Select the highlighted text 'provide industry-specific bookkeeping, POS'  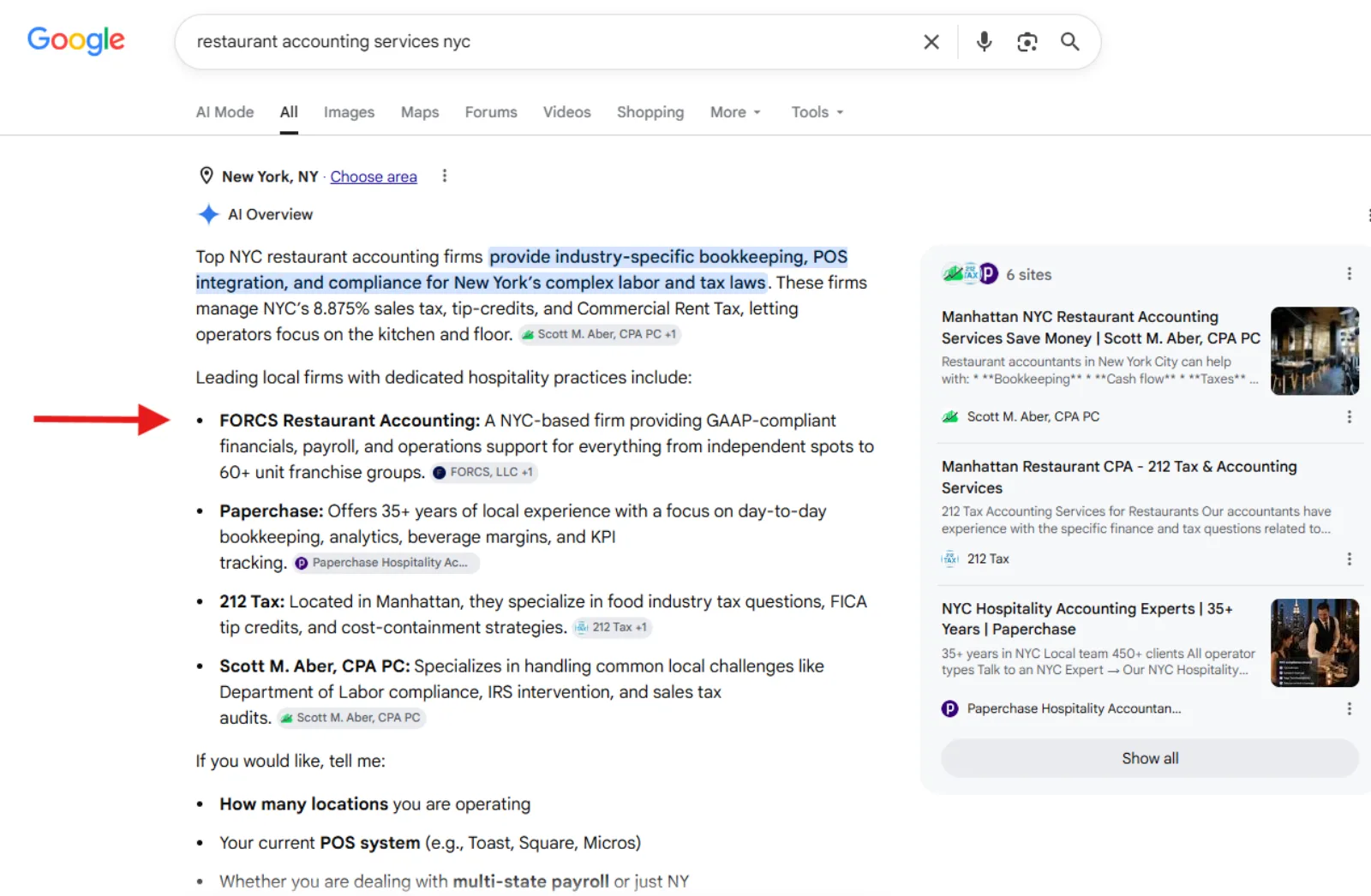click(668, 257)
